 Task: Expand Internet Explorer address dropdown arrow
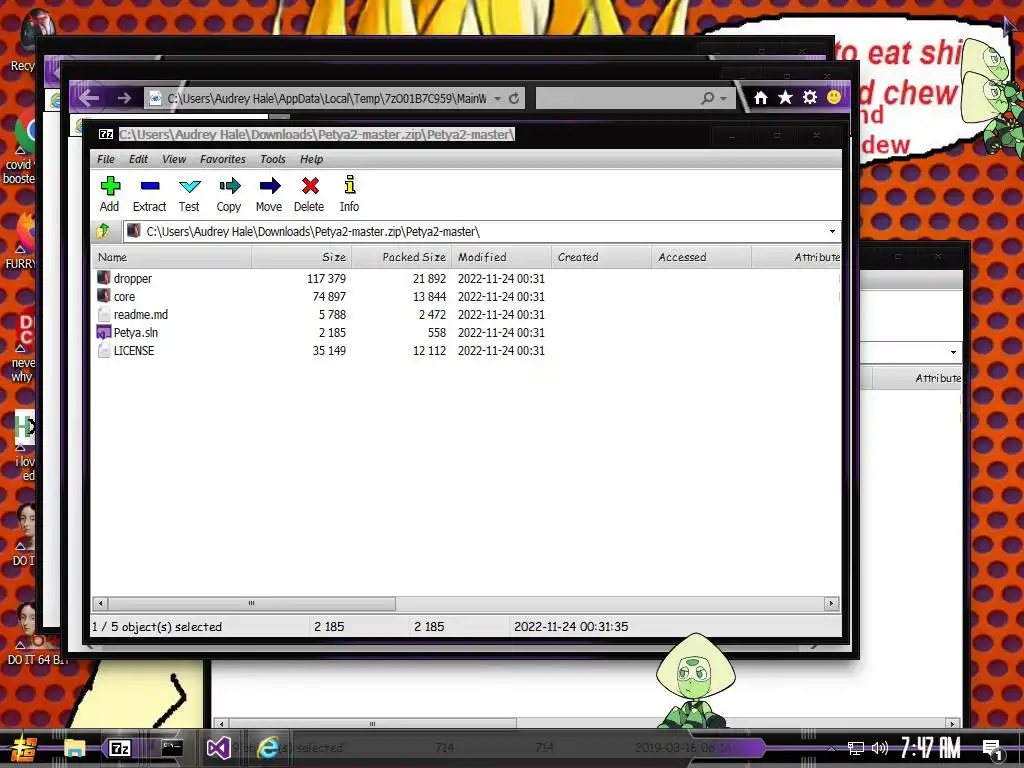tap(498, 98)
